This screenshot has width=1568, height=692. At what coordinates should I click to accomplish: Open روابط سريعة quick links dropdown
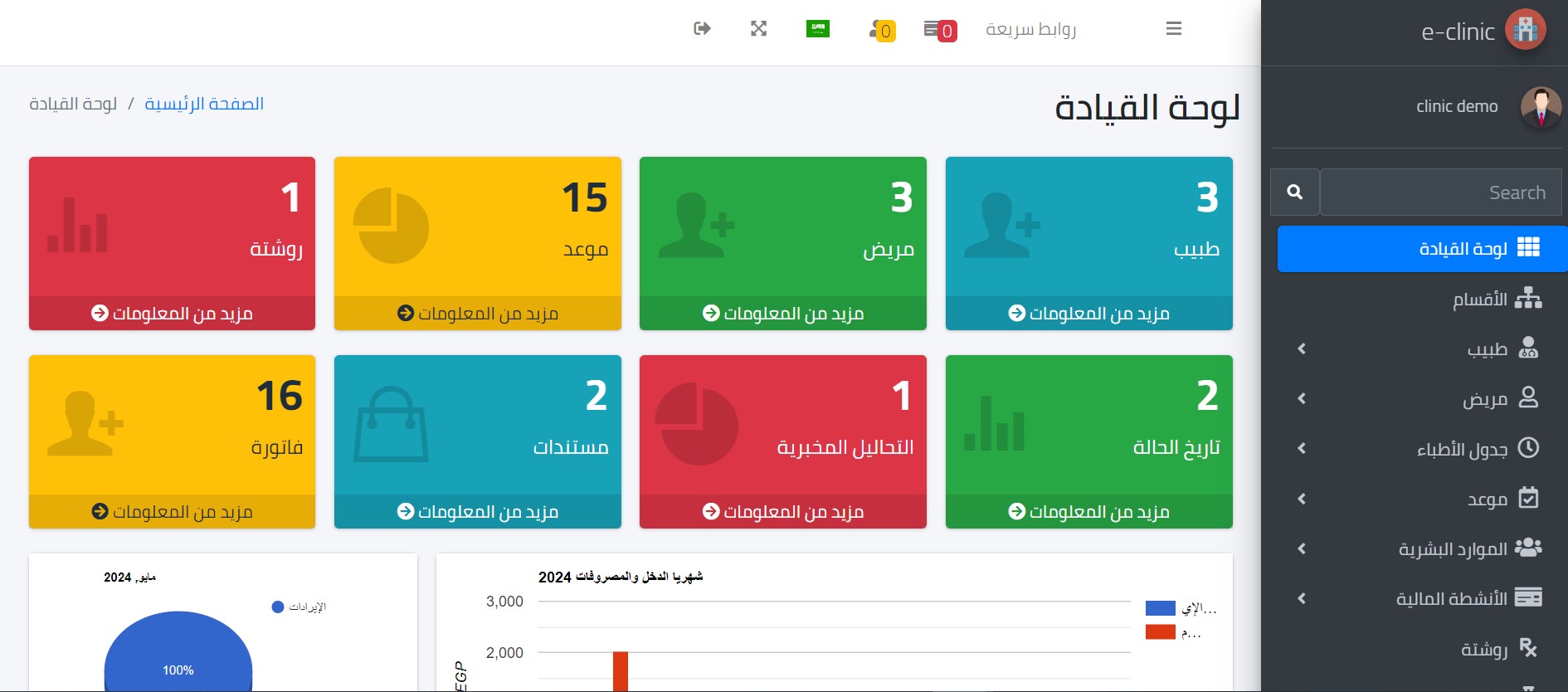pyautogui.click(x=1030, y=30)
